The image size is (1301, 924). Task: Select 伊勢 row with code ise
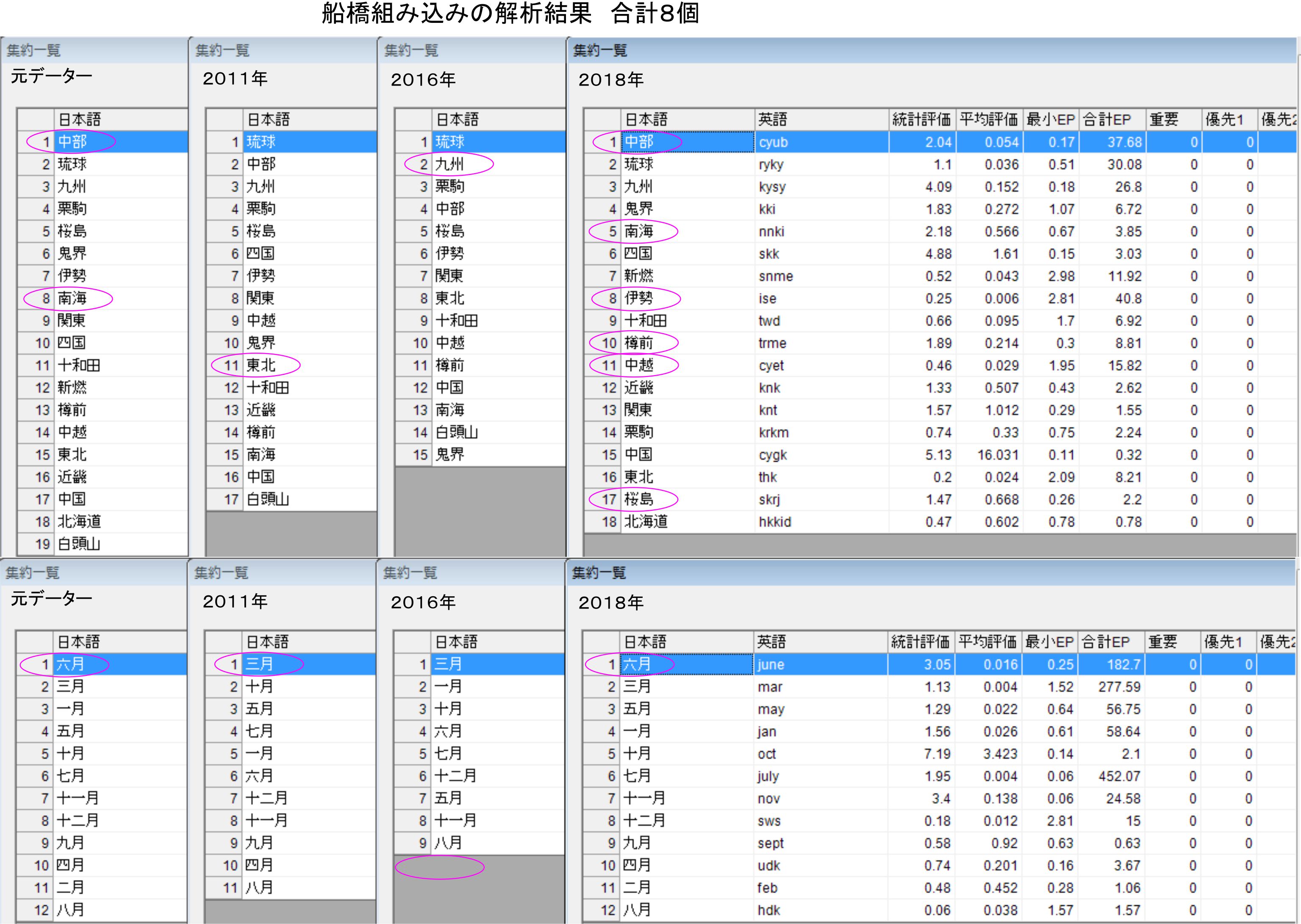[638, 298]
